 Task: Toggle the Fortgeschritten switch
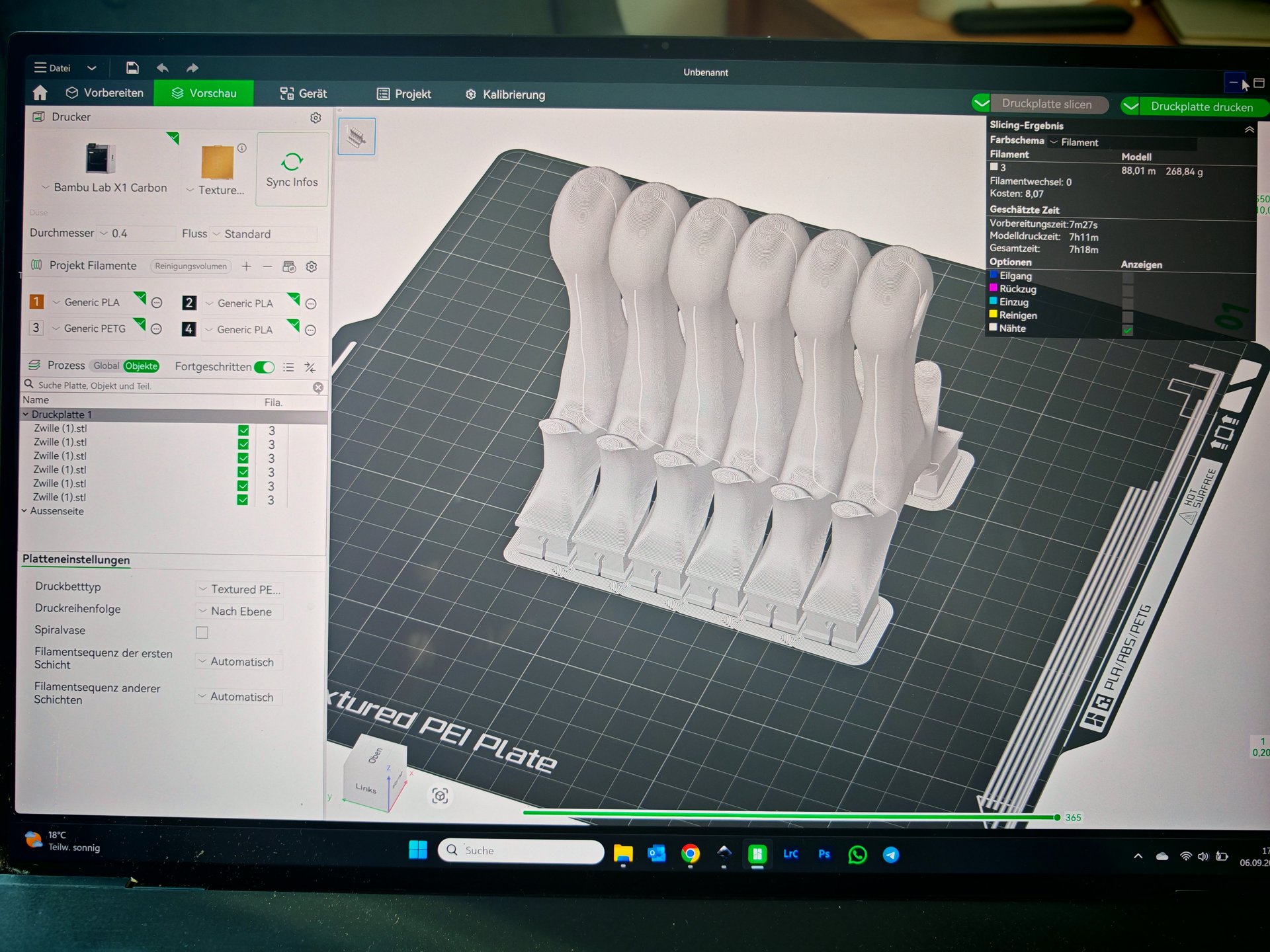tap(264, 367)
